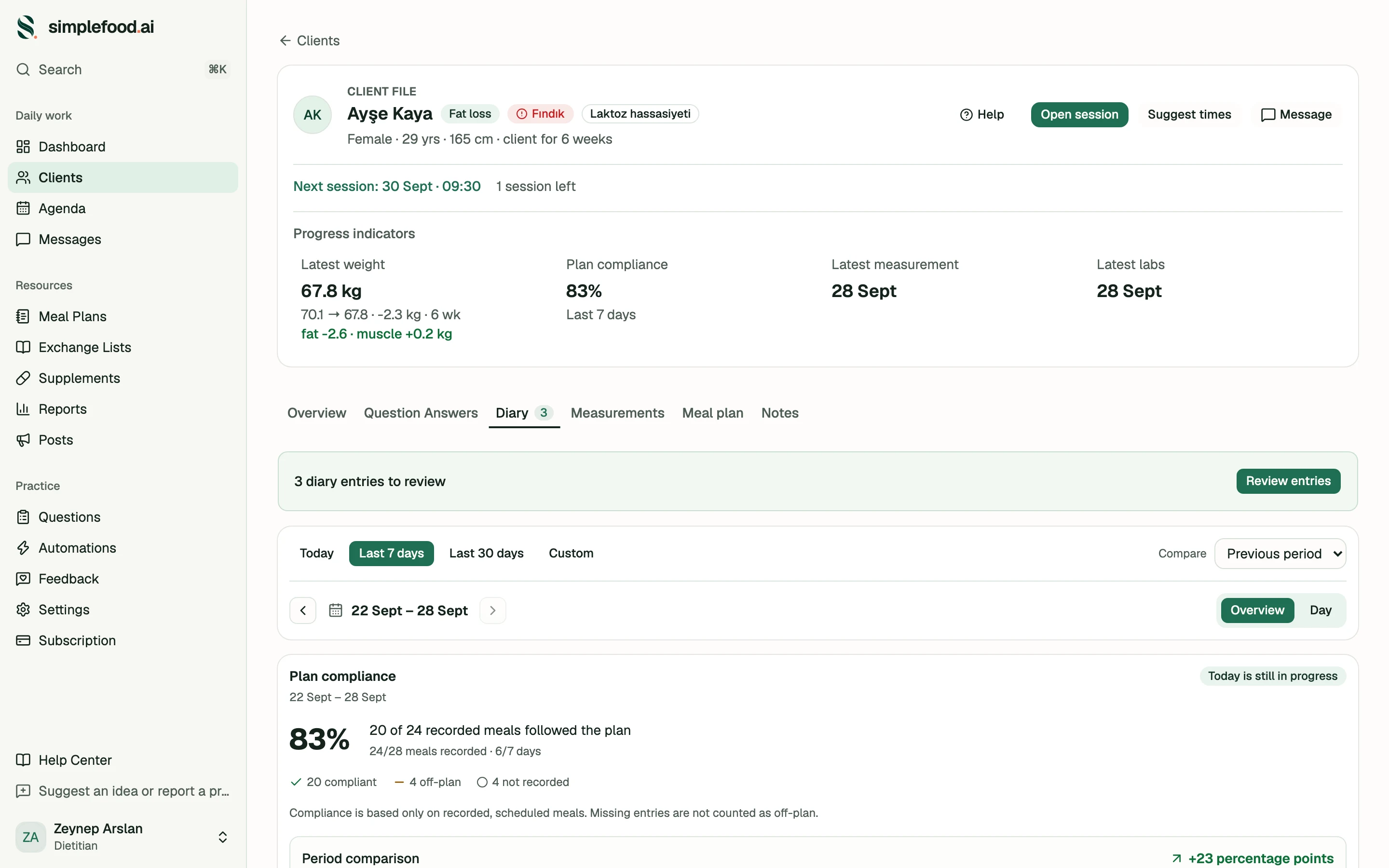Click the Help Center book icon
Viewport: 1389px width, 868px height.
[x=23, y=760]
